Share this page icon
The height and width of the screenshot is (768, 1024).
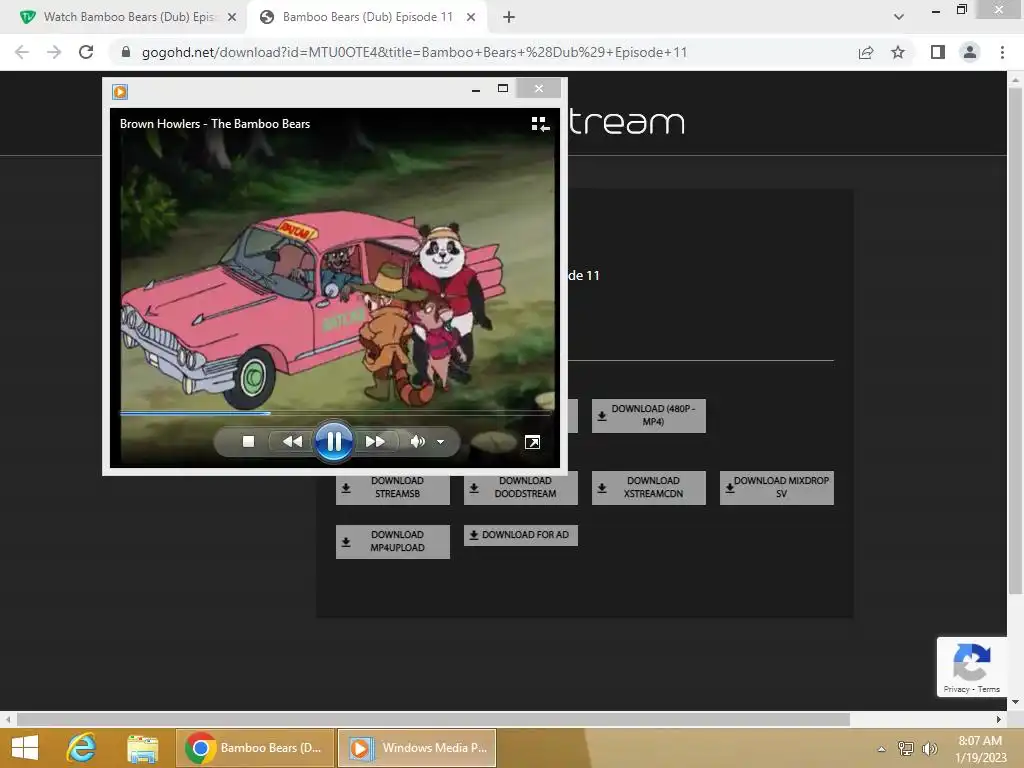(866, 52)
